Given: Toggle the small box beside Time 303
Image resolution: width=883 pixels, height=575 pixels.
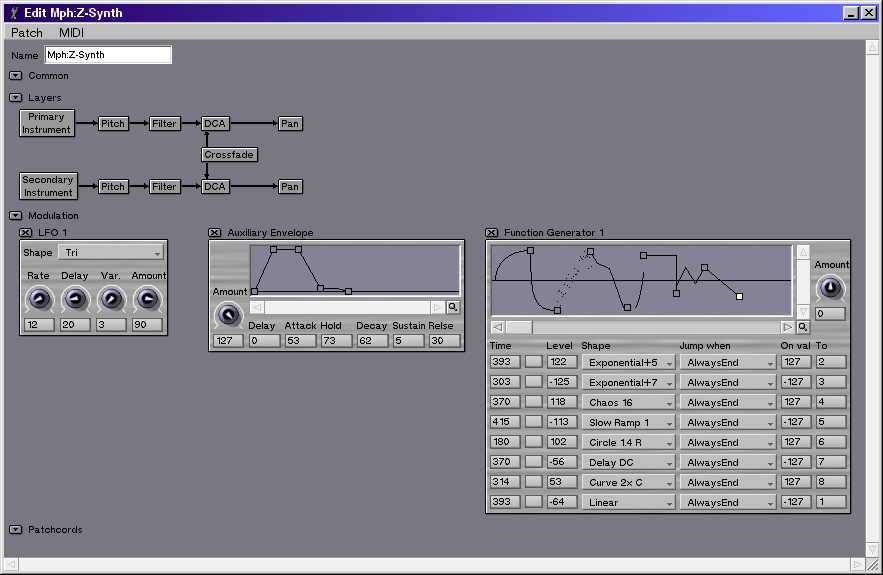Looking at the screenshot, I should [533, 382].
